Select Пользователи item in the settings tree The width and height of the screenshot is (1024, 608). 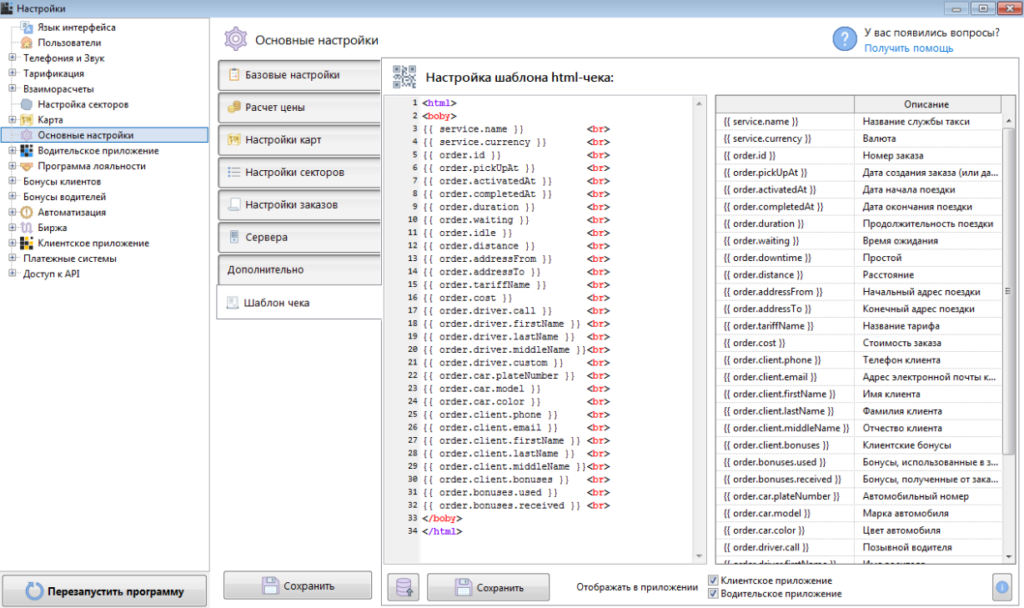coord(69,43)
